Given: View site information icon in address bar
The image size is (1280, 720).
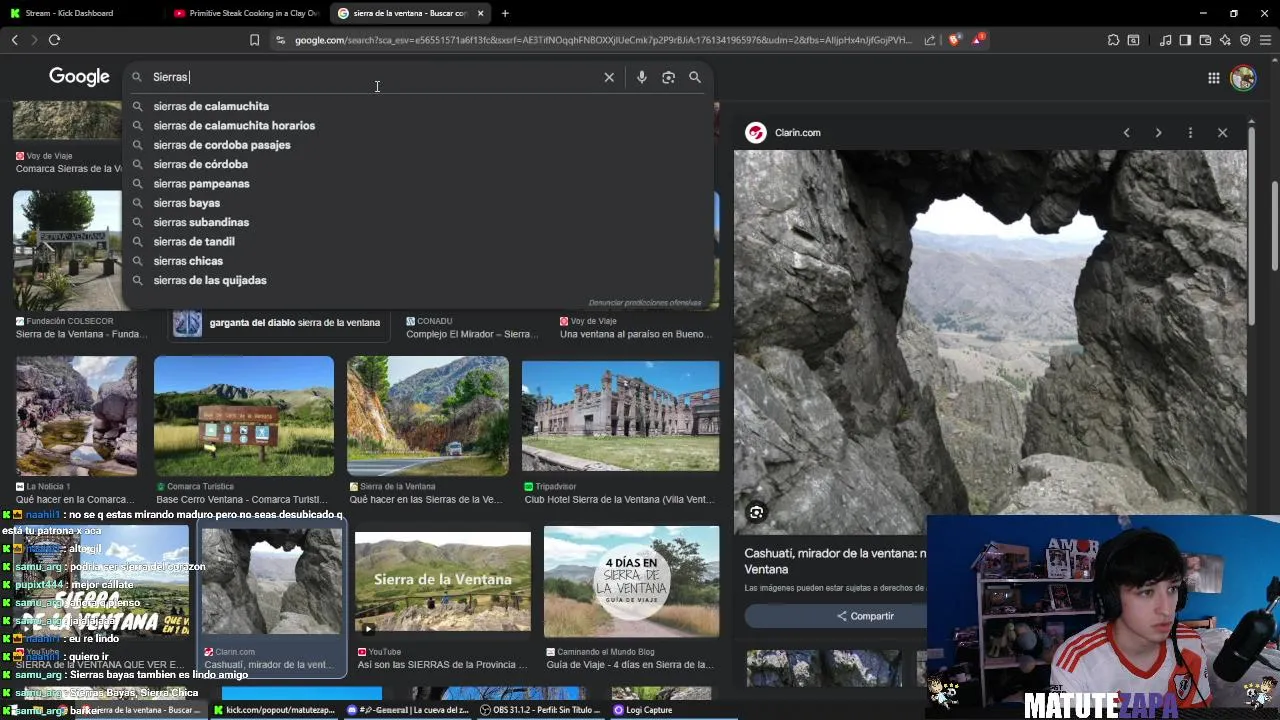Looking at the screenshot, I should pyautogui.click(x=280, y=40).
